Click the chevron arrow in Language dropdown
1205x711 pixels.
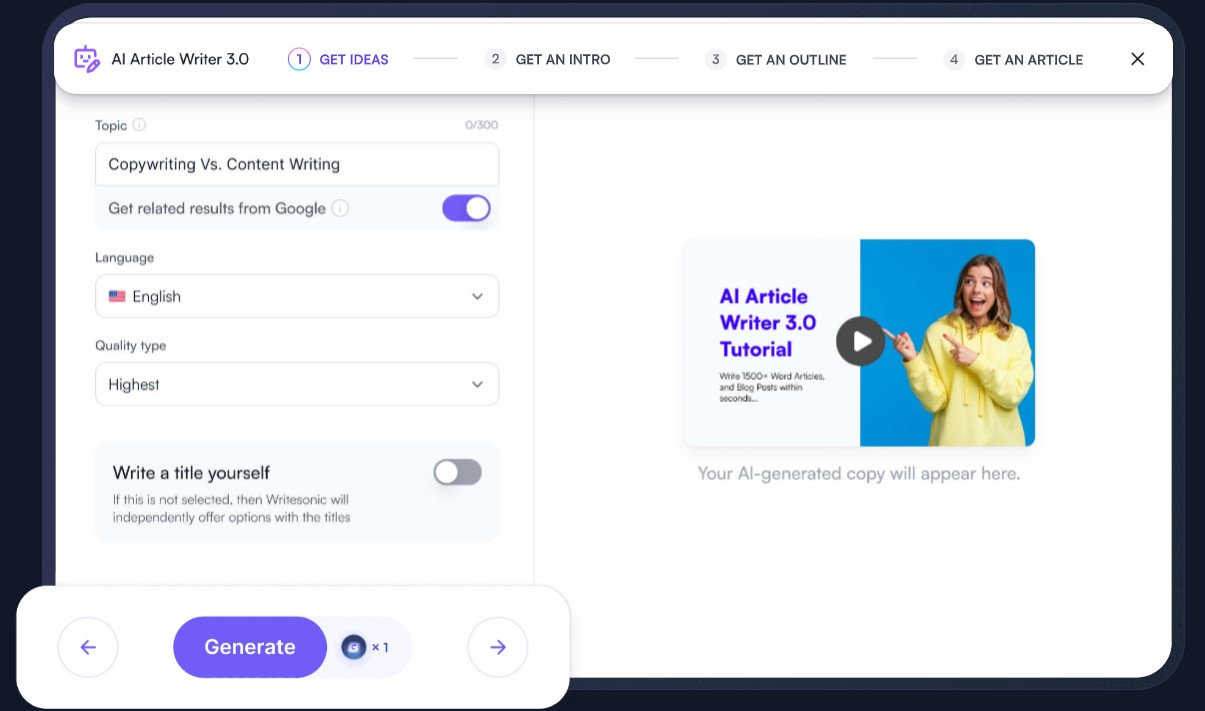(477, 296)
